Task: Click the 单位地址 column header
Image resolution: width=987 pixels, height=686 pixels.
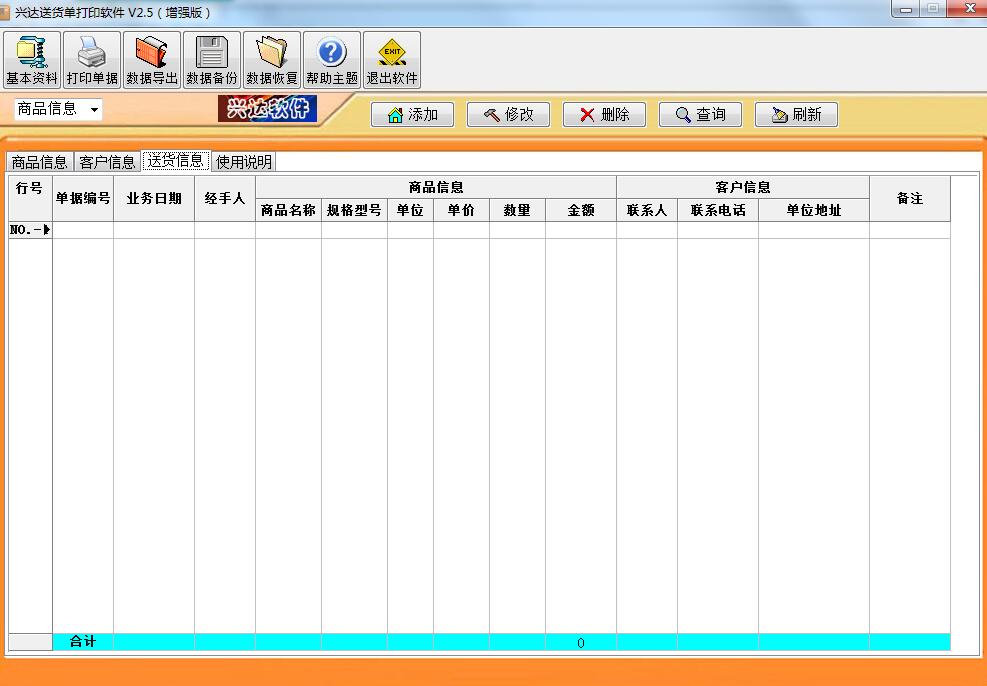Action: (x=814, y=210)
